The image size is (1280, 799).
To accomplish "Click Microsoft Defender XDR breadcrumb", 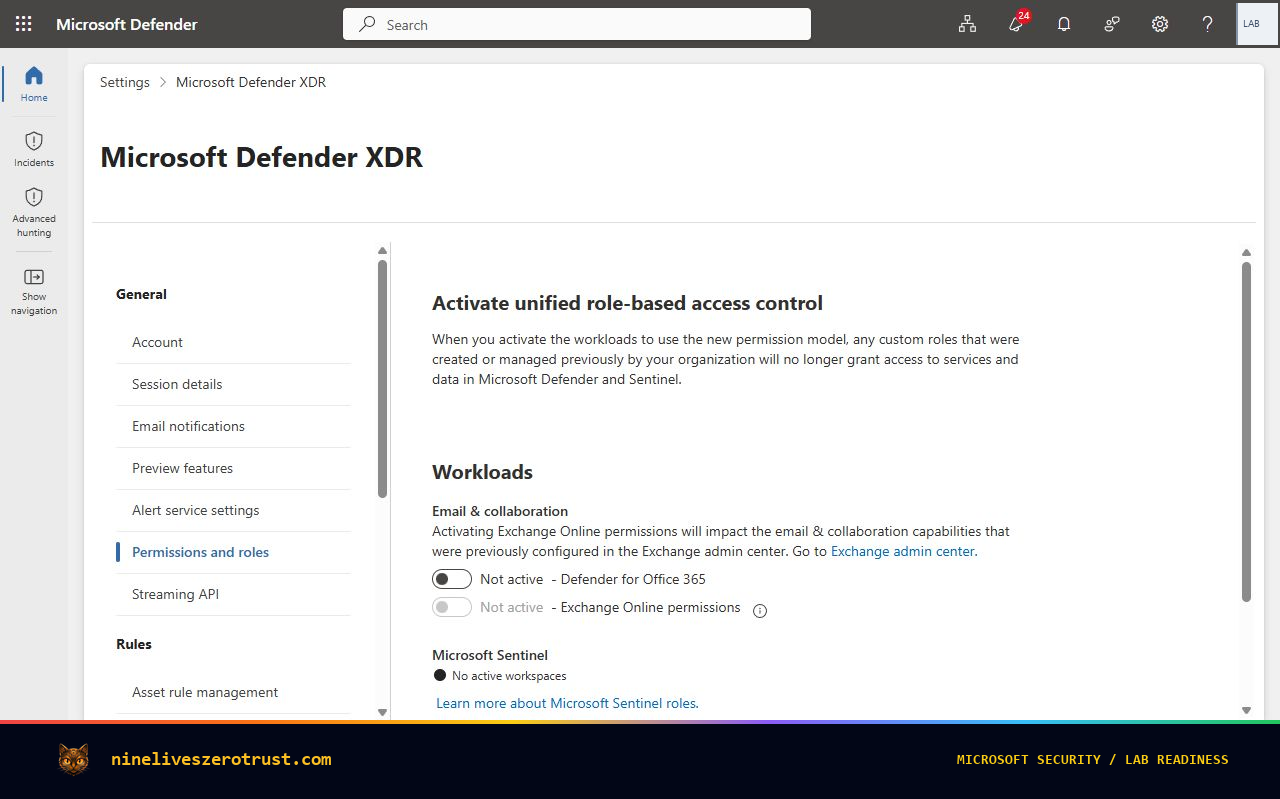I will pyautogui.click(x=251, y=82).
